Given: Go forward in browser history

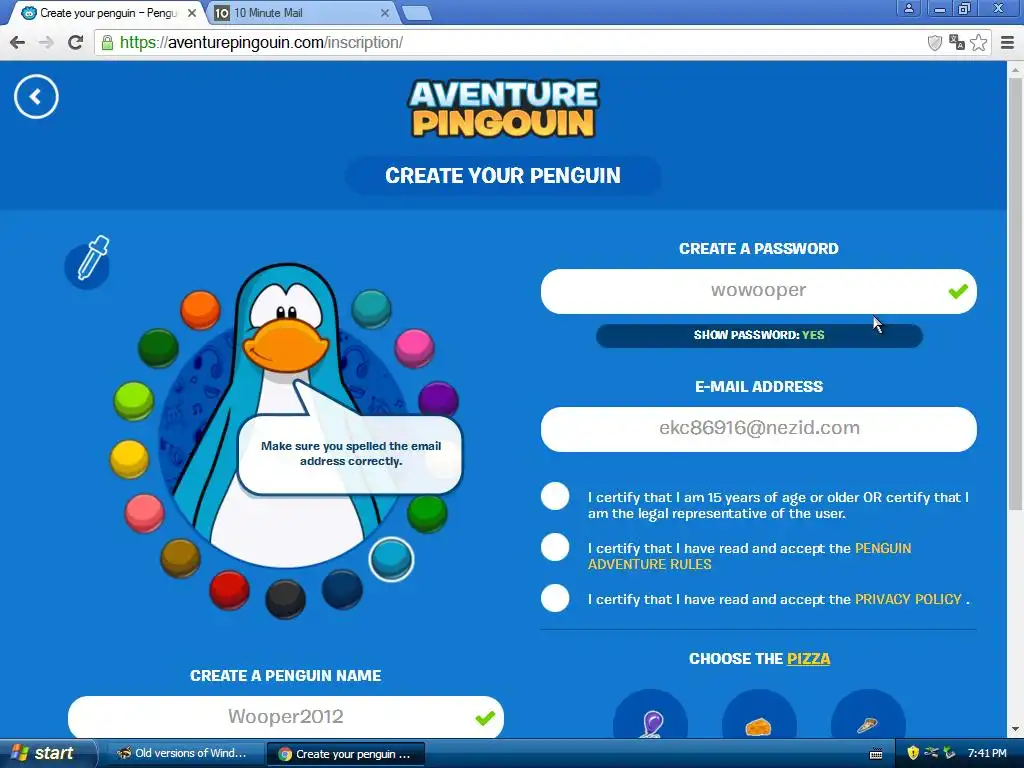Looking at the screenshot, I should 46,42.
